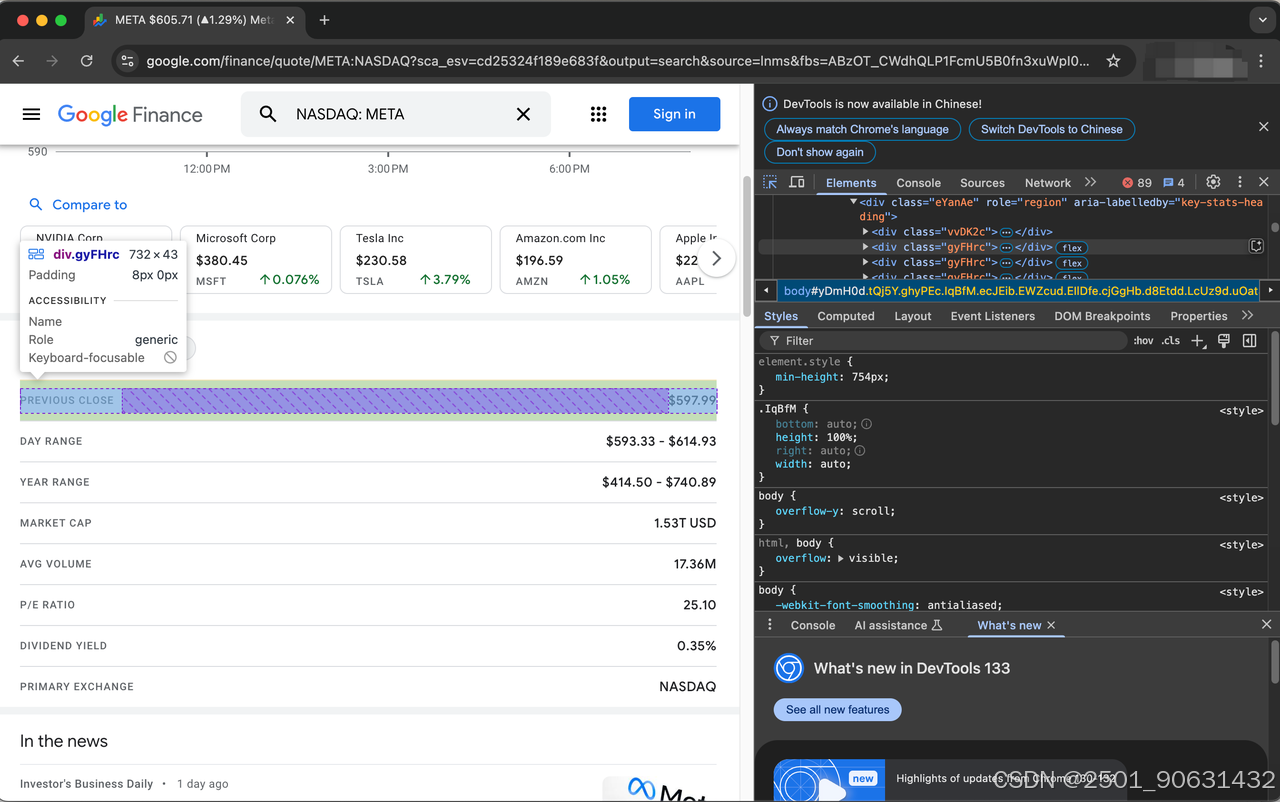Open the Network panel tab
This screenshot has width=1280, height=802.
[x=1047, y=183]
